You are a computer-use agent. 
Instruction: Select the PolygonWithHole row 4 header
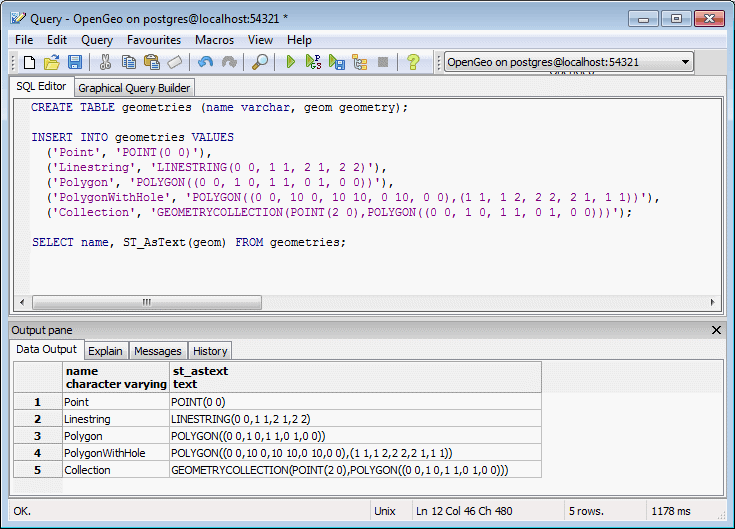coord(37,453)
